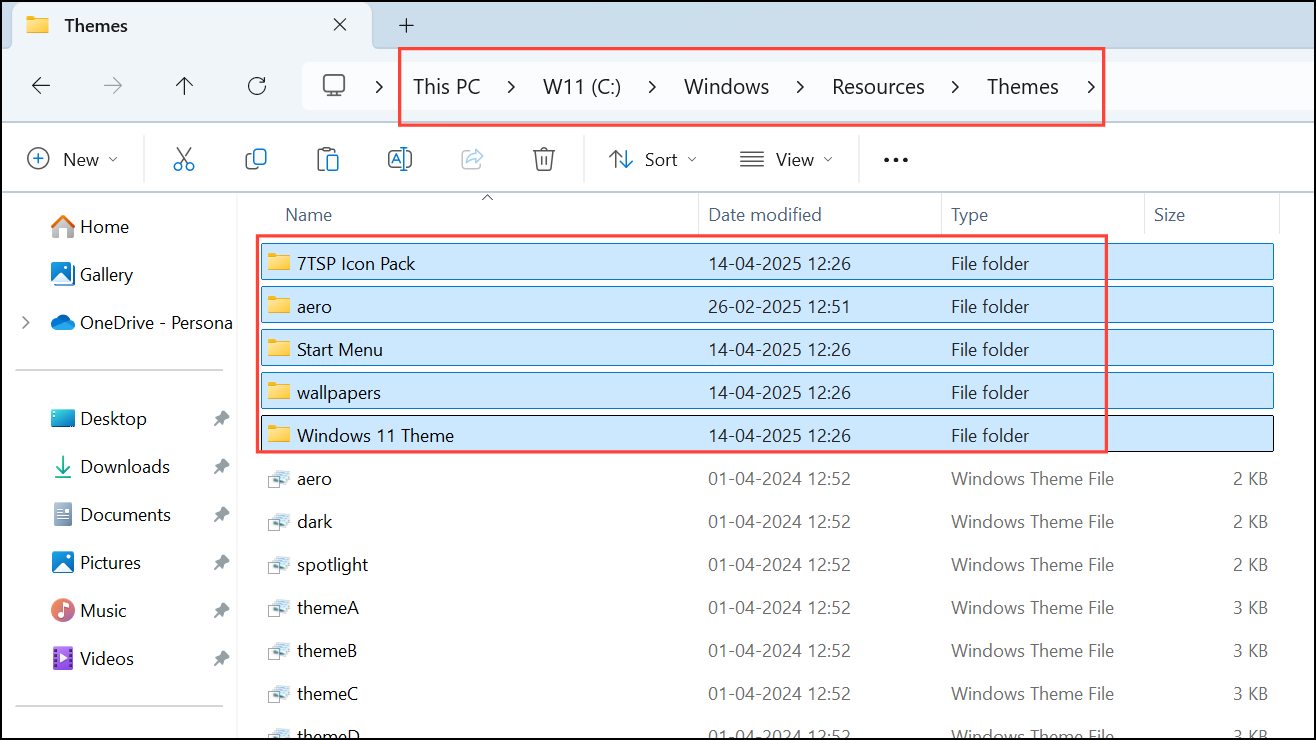Select the spotlight theme file
Image resolution: width=1316 pixels, height=740 pixels.
767,565
